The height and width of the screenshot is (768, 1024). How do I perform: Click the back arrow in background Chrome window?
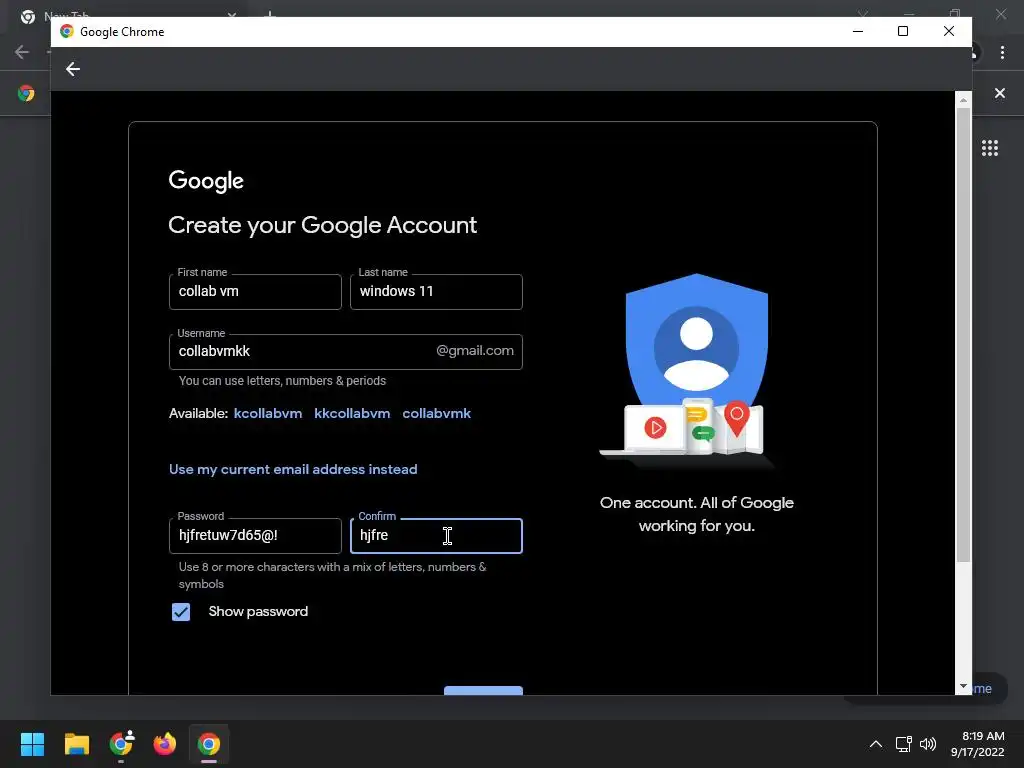(22, 52)
